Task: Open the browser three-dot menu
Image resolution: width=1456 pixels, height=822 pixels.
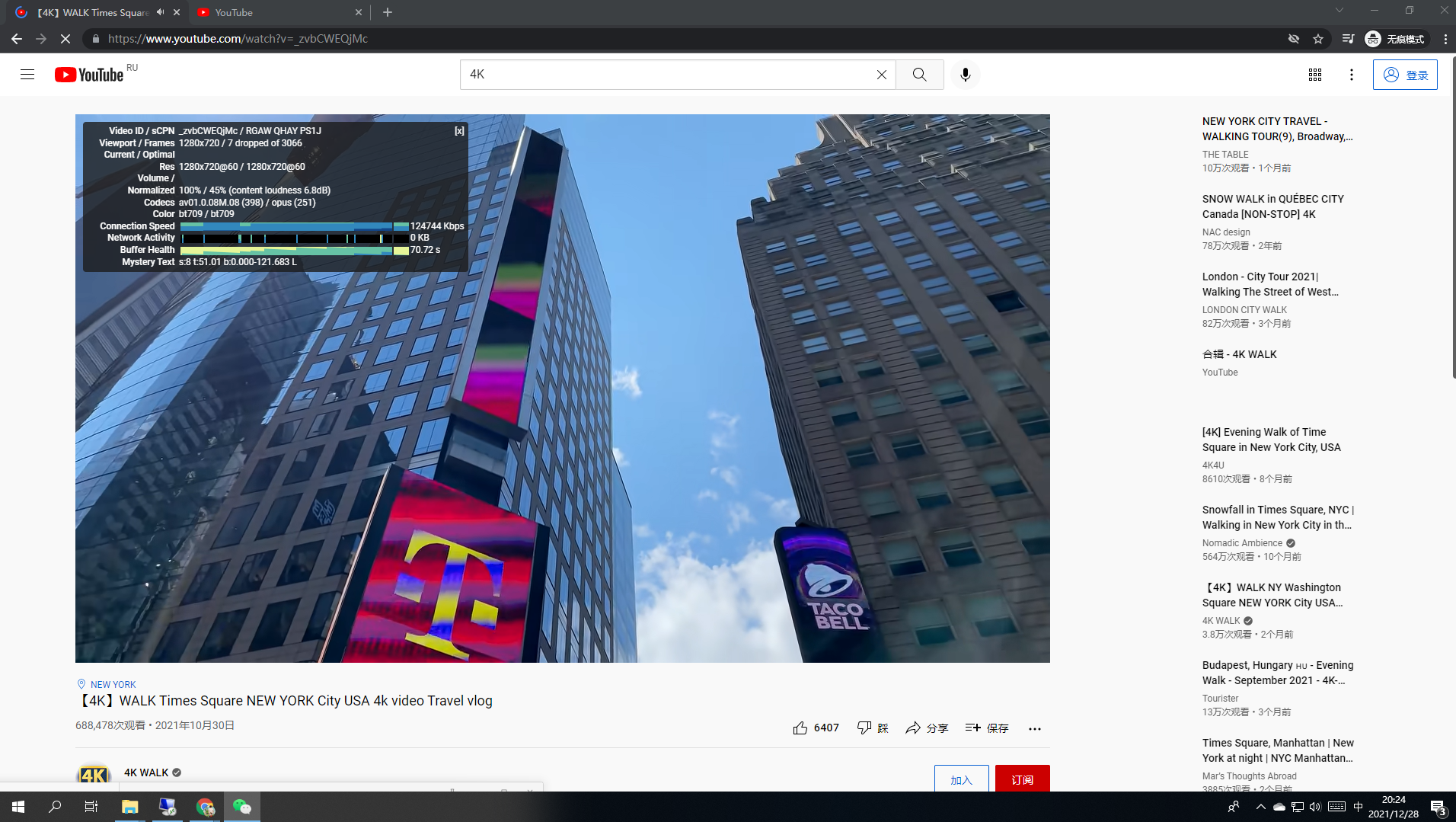Action: pyautogui.click(x=1445, y=39)
